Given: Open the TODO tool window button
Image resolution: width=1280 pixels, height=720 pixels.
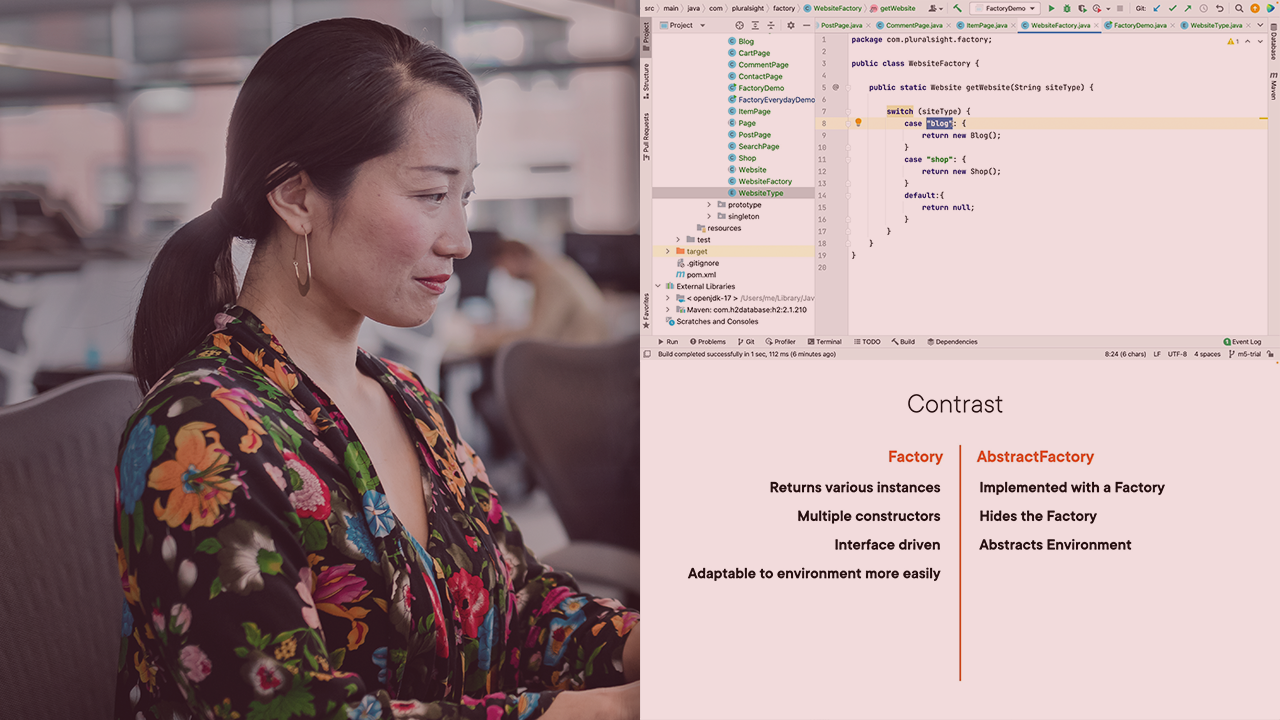Looking at the screenshot, I should click(x=867, y=342).
